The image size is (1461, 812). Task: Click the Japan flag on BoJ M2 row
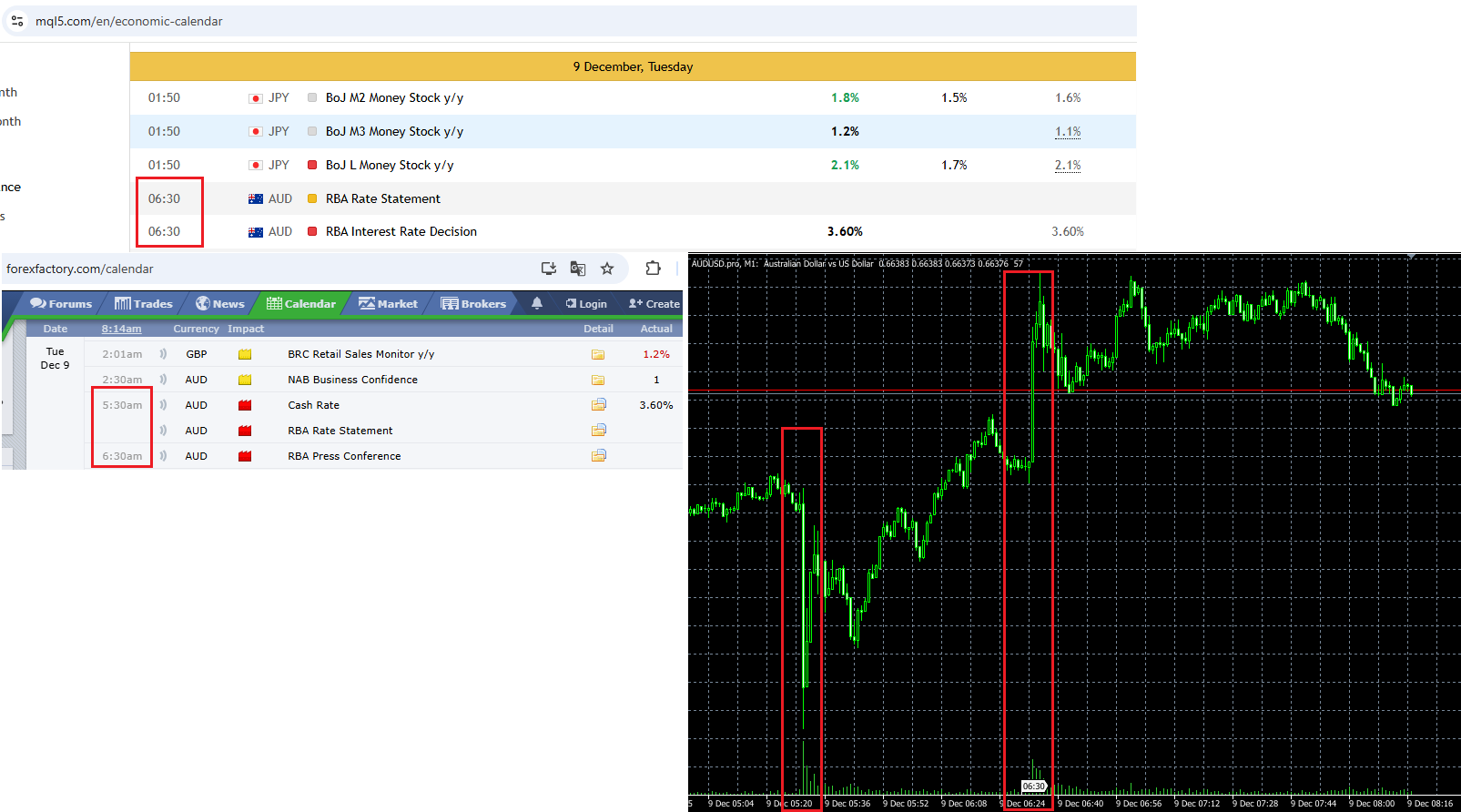pos(256,98)
